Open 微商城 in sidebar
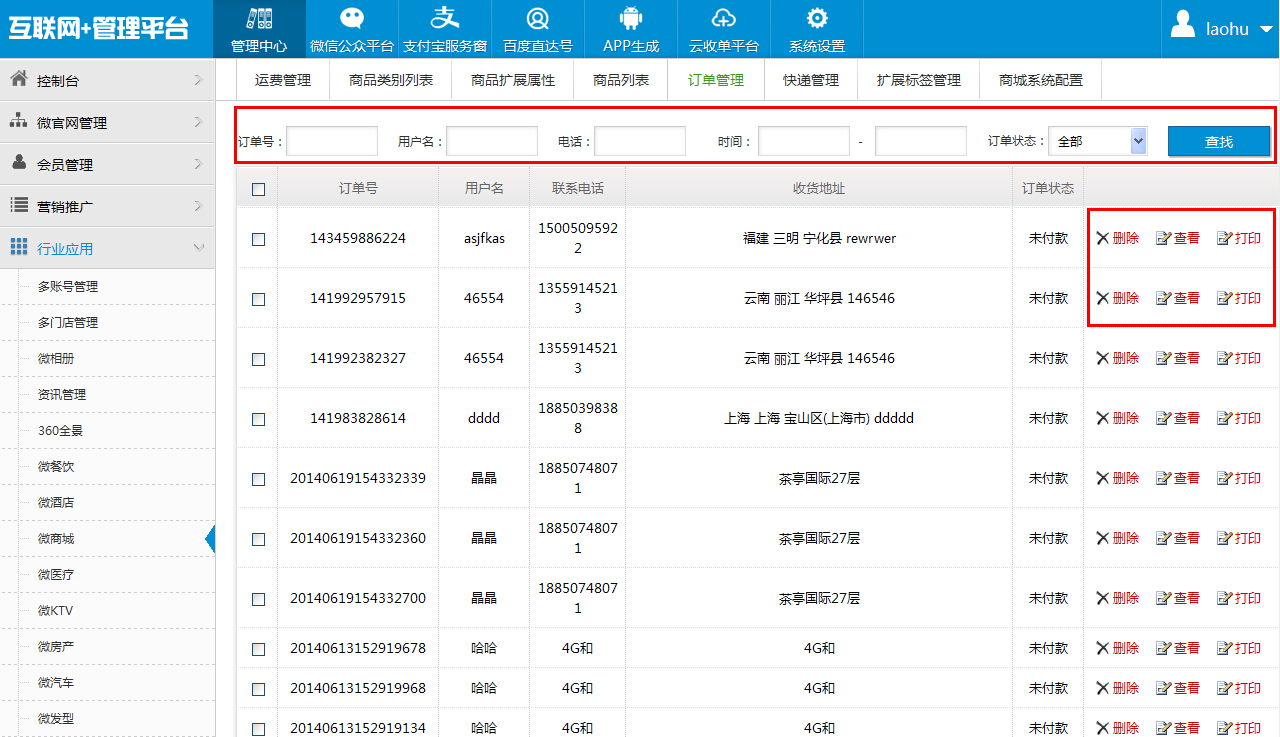 click(x=56, y=539)
